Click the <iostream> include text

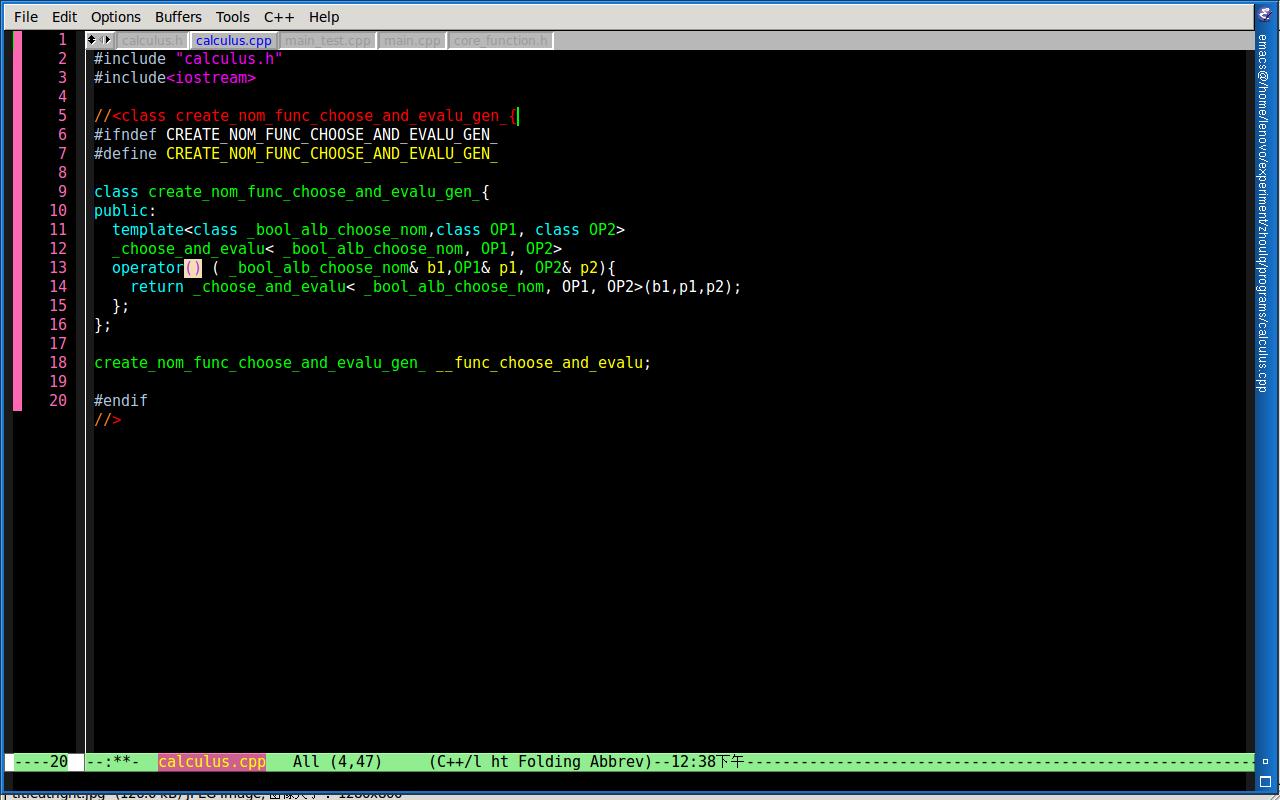pyautogui.click(x=211, y=77)
